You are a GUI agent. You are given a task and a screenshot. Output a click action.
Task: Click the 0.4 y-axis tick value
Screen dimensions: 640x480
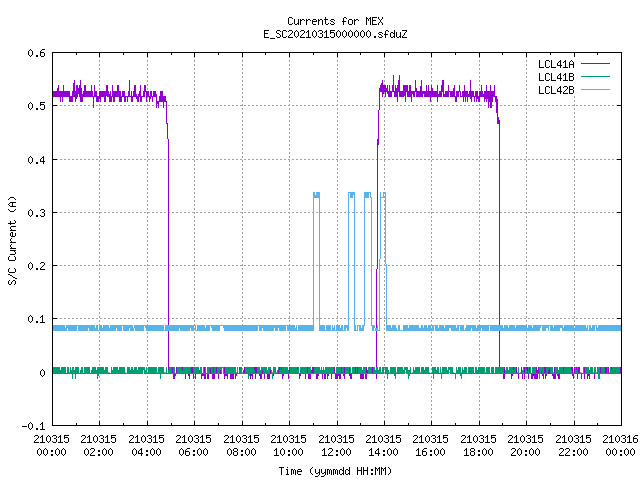[x=36, y=160]
